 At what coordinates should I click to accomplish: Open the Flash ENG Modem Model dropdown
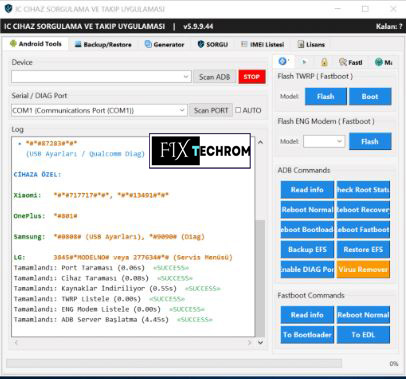point(339,141)
